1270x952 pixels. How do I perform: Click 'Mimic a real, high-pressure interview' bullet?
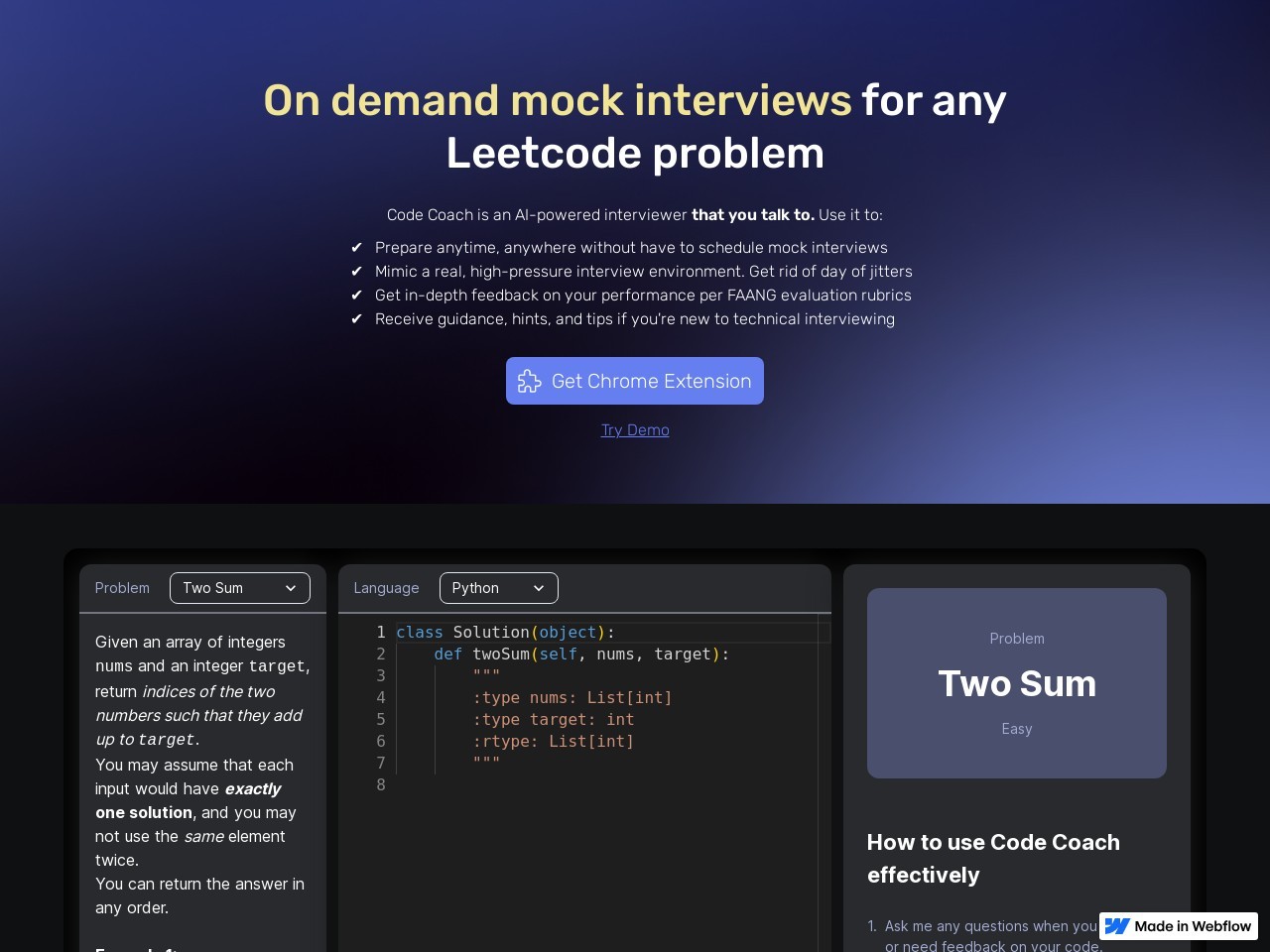[x=644, y=271]
